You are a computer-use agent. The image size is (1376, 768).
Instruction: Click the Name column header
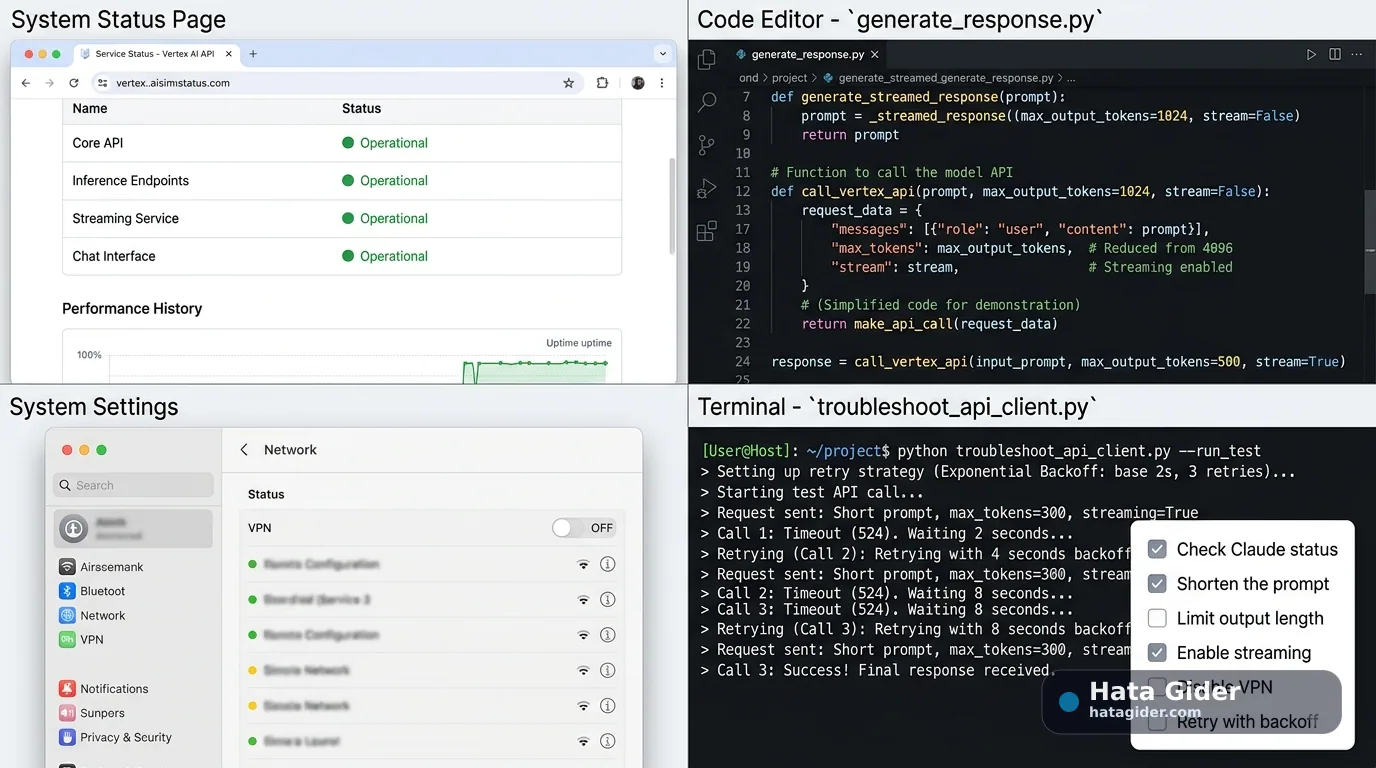click(x=90, y=108)
